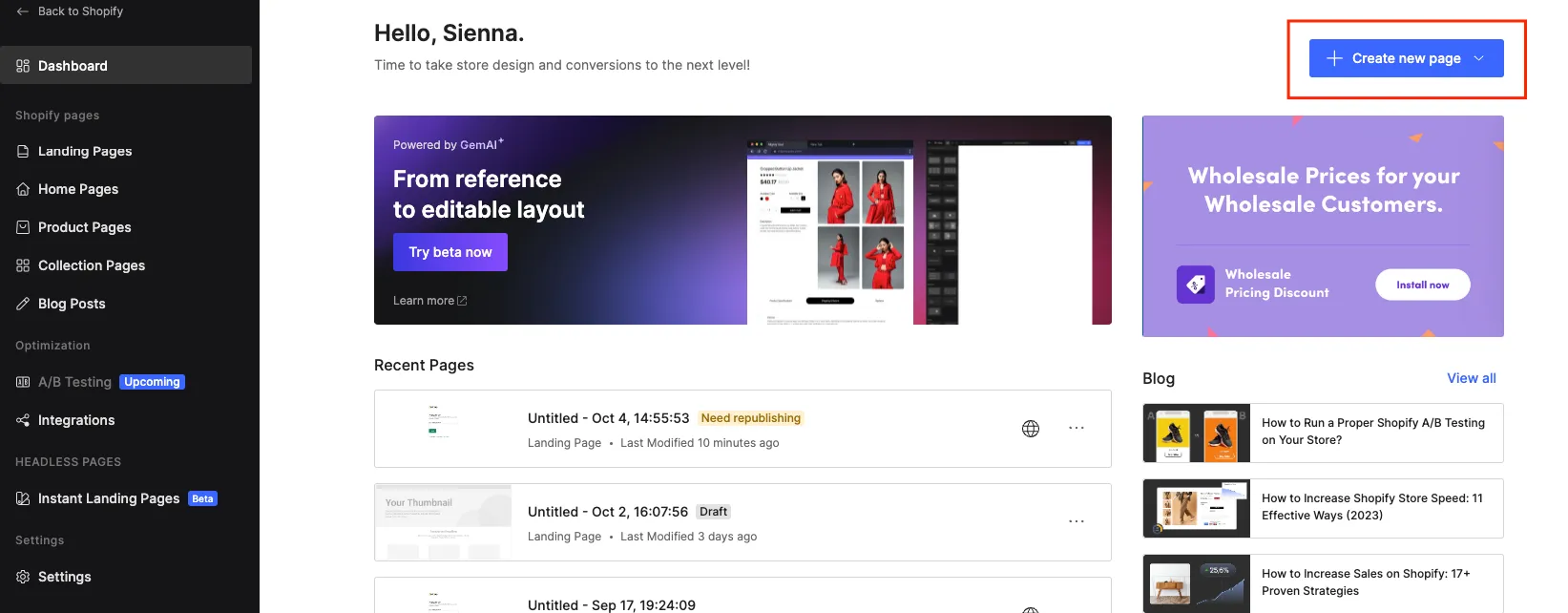Click the Store Speed blog post thumbnail
Viewport: 1568px width, 613px height.
1197,508
